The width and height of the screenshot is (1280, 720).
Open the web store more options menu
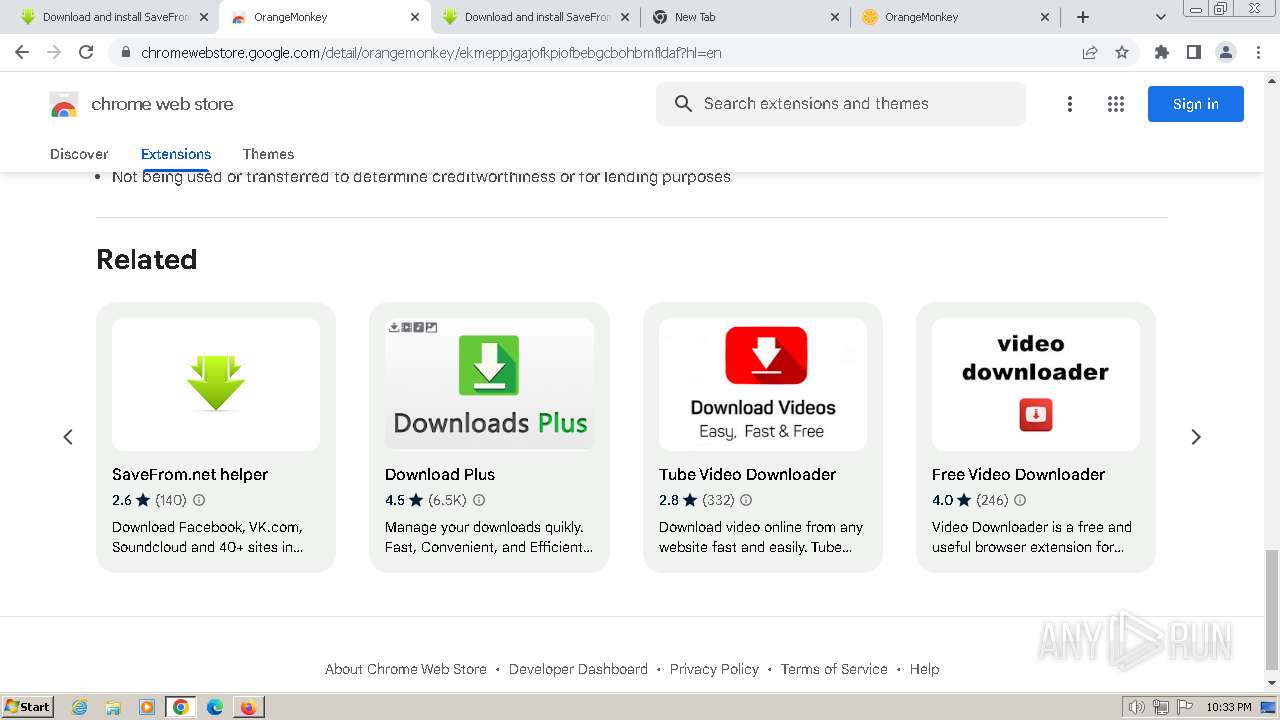[x=1070, y=104]
